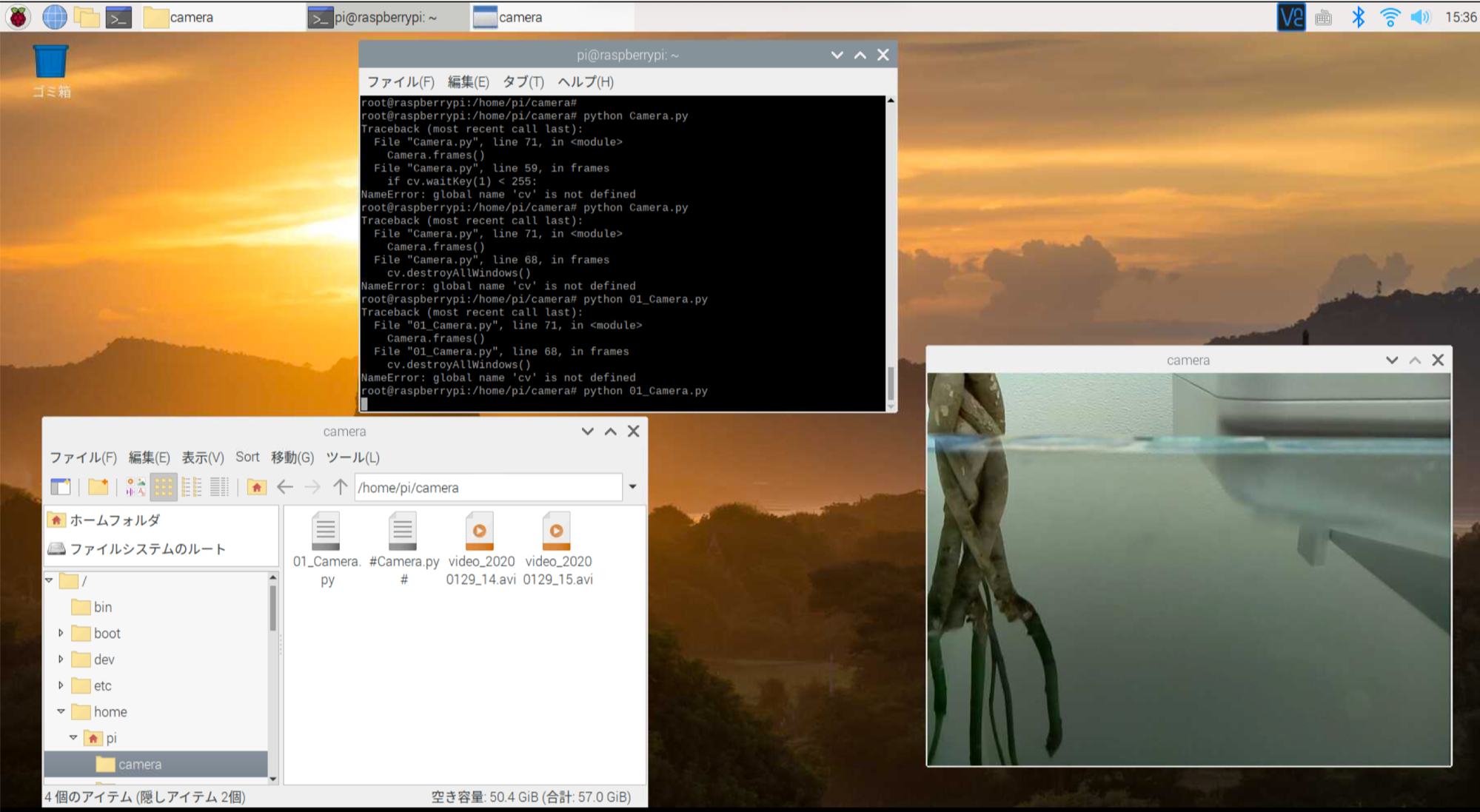The width and height of the screenshot is (1480, 812).
Task: Select ファイルシステムのルート place
Action: pyautogui.click(x=147, y=548)
